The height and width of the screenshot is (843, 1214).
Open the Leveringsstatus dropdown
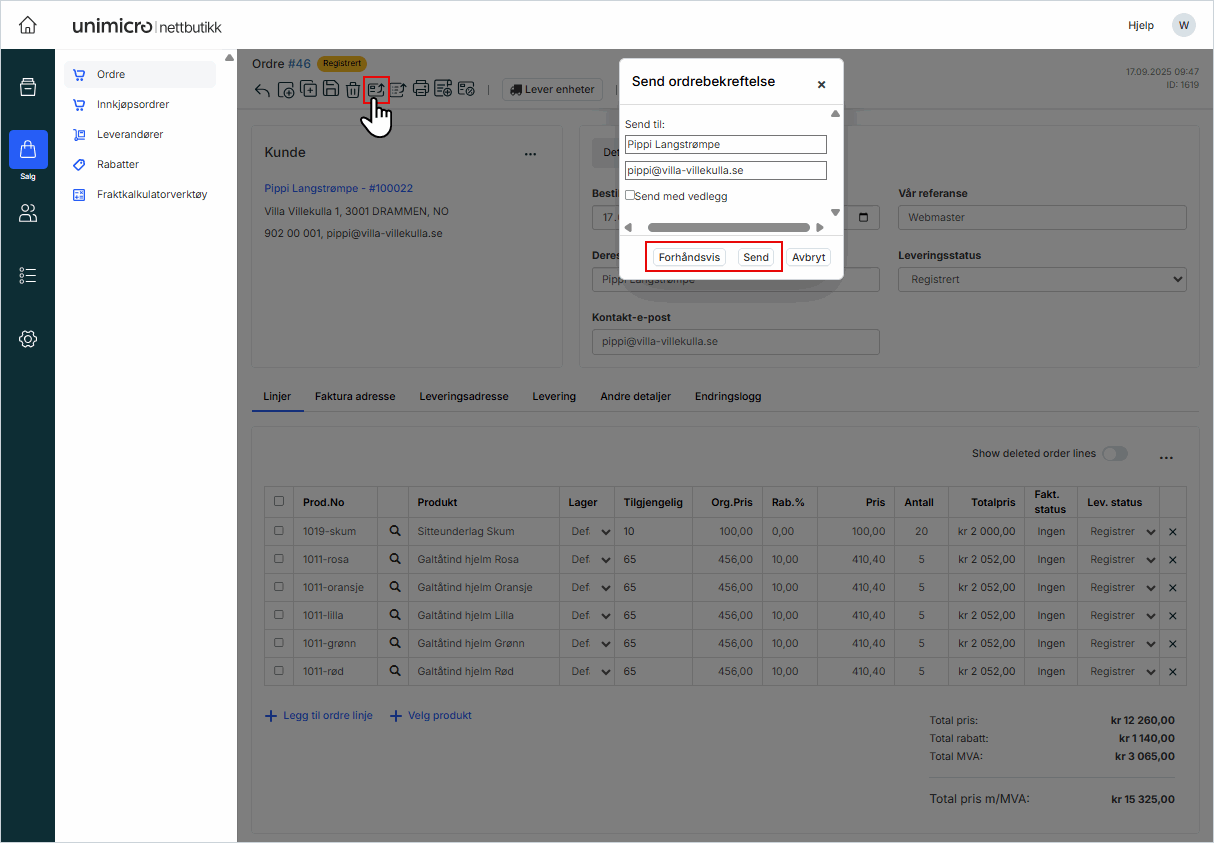point(1041,280)
